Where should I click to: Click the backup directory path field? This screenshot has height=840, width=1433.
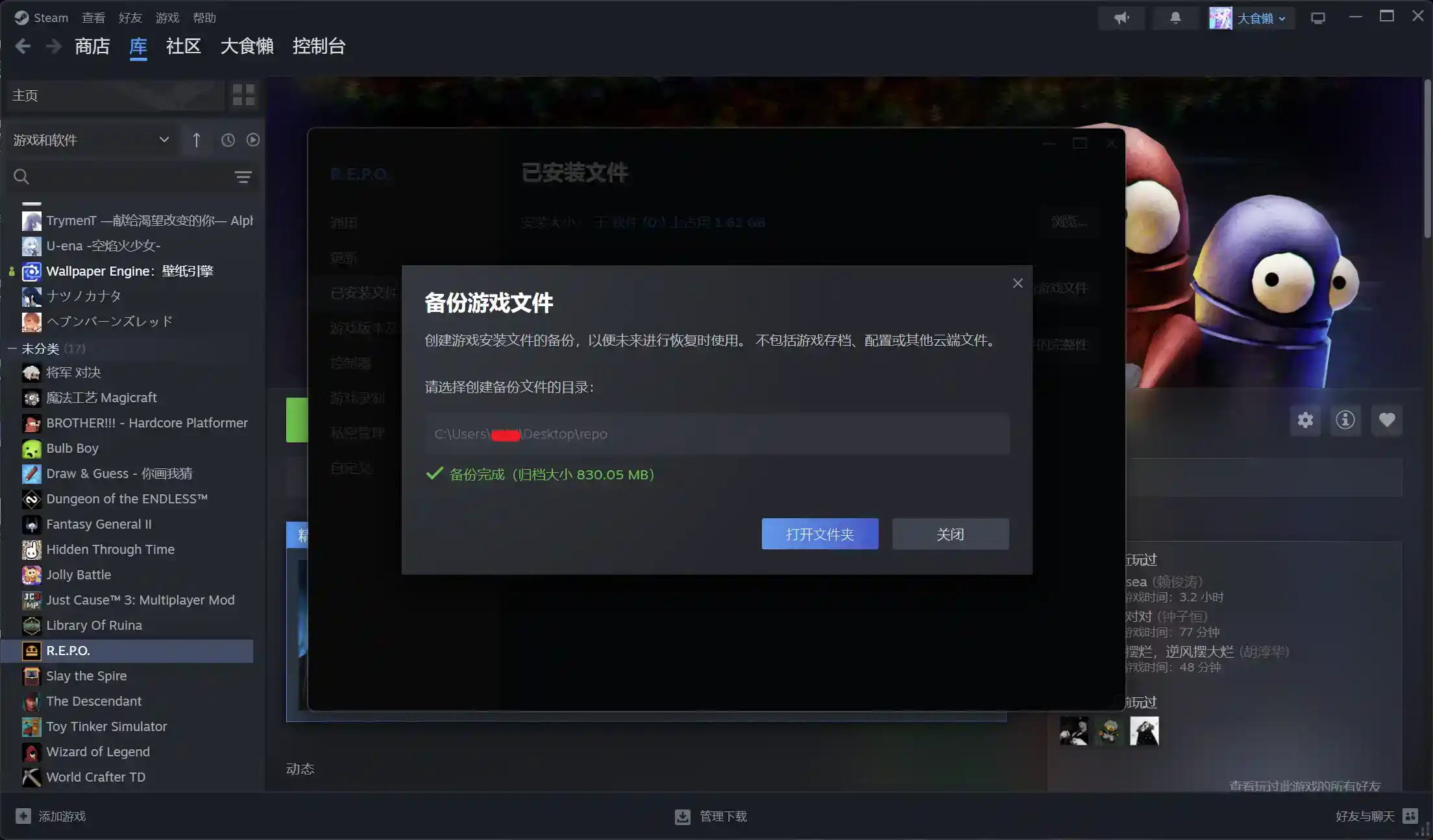[716, 434]
